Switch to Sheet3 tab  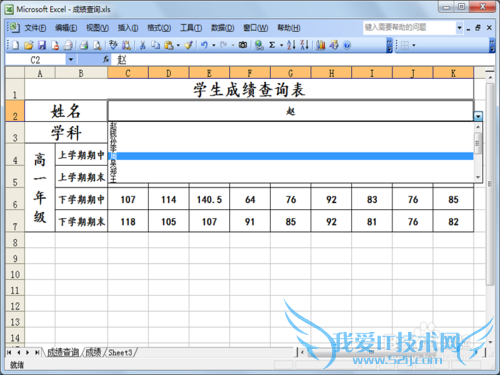coord(120,352)
